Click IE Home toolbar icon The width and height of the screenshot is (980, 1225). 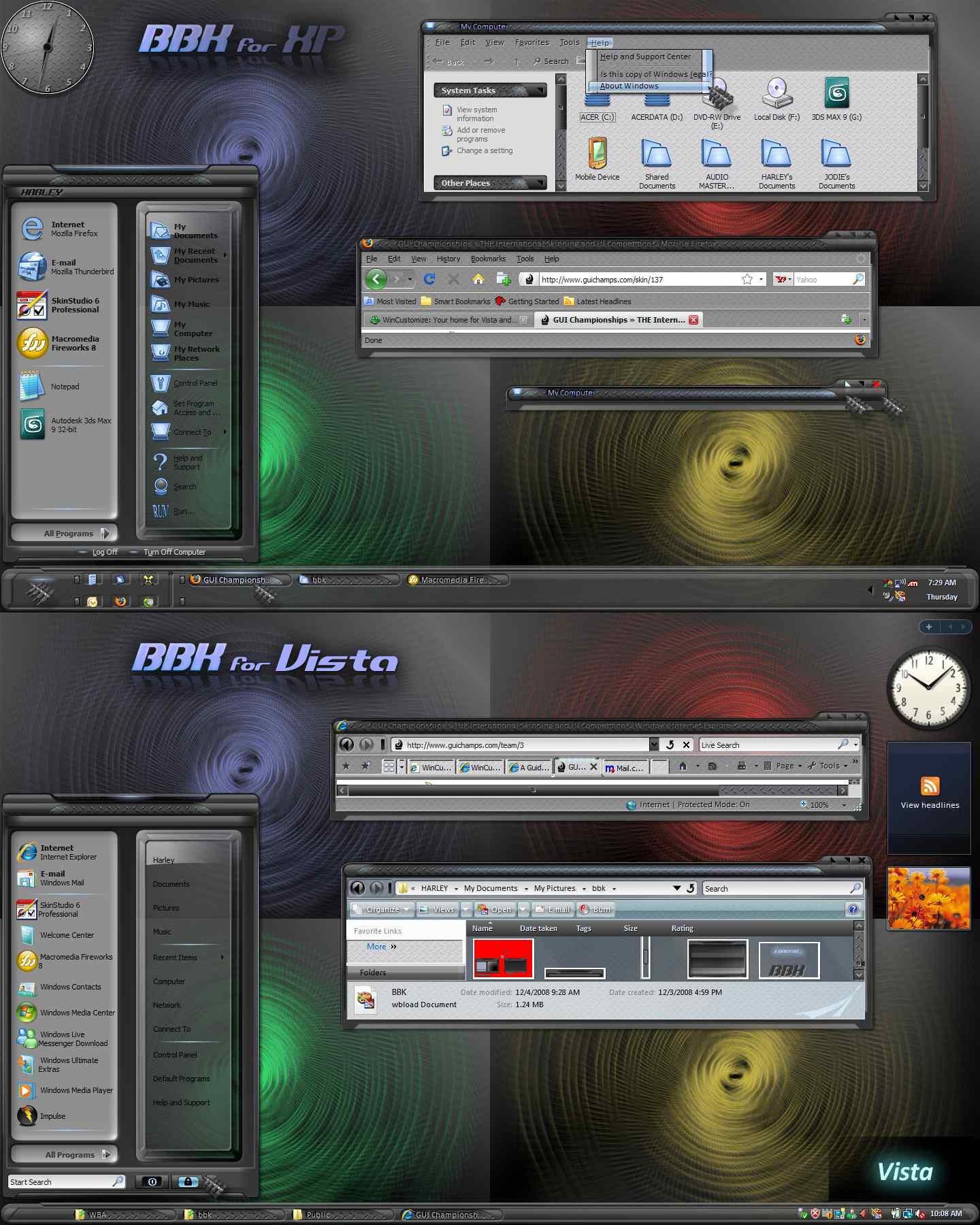click(683, 766)
